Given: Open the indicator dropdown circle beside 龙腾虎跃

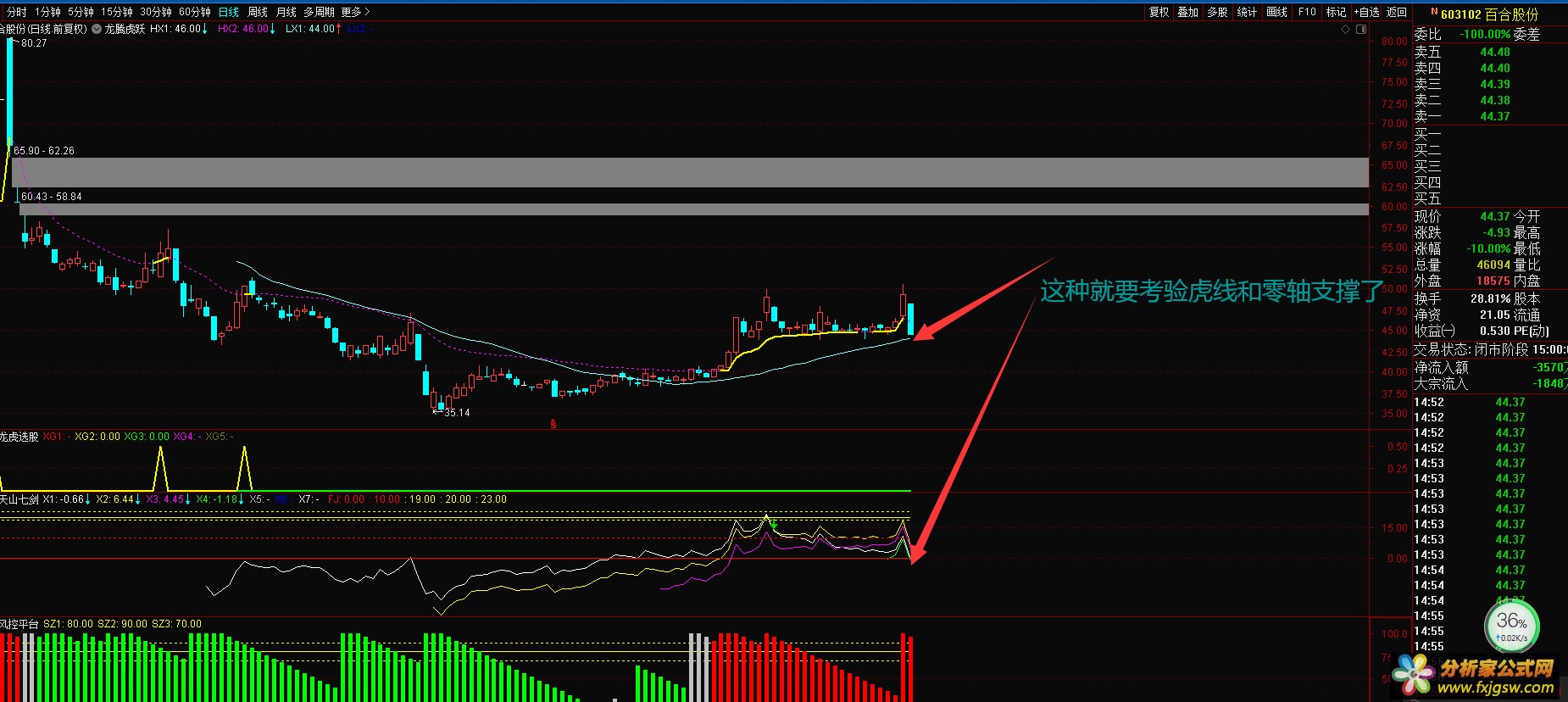Looking at the screenshot, I should (x=96, y=29).
